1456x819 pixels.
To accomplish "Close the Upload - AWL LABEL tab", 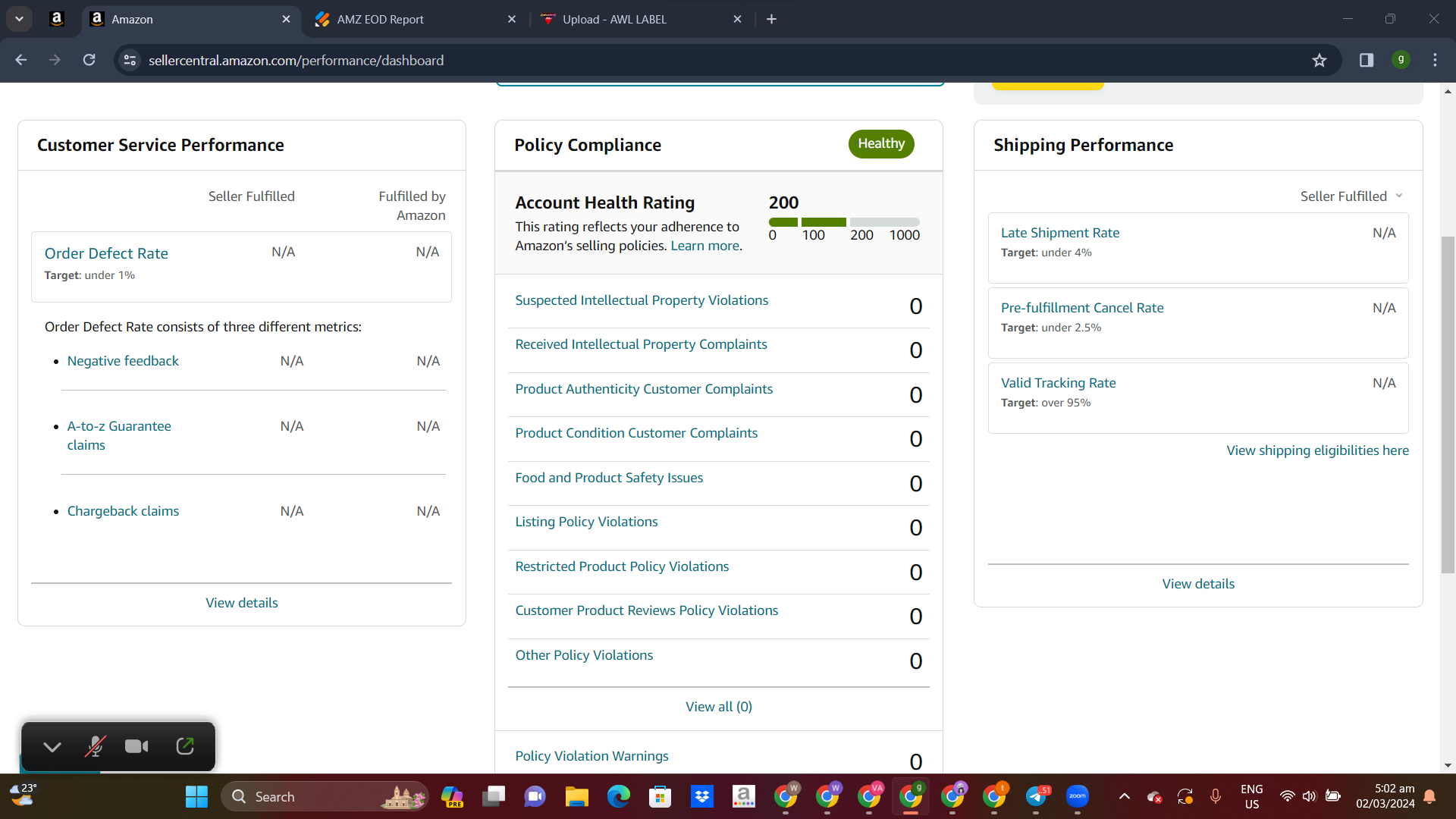I will 738,19.
